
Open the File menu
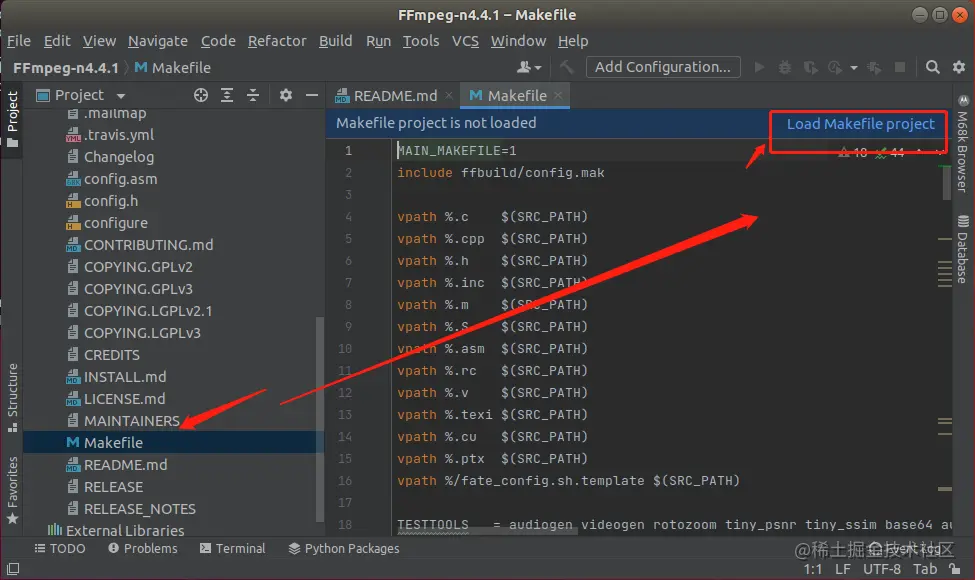click(19, 41)
